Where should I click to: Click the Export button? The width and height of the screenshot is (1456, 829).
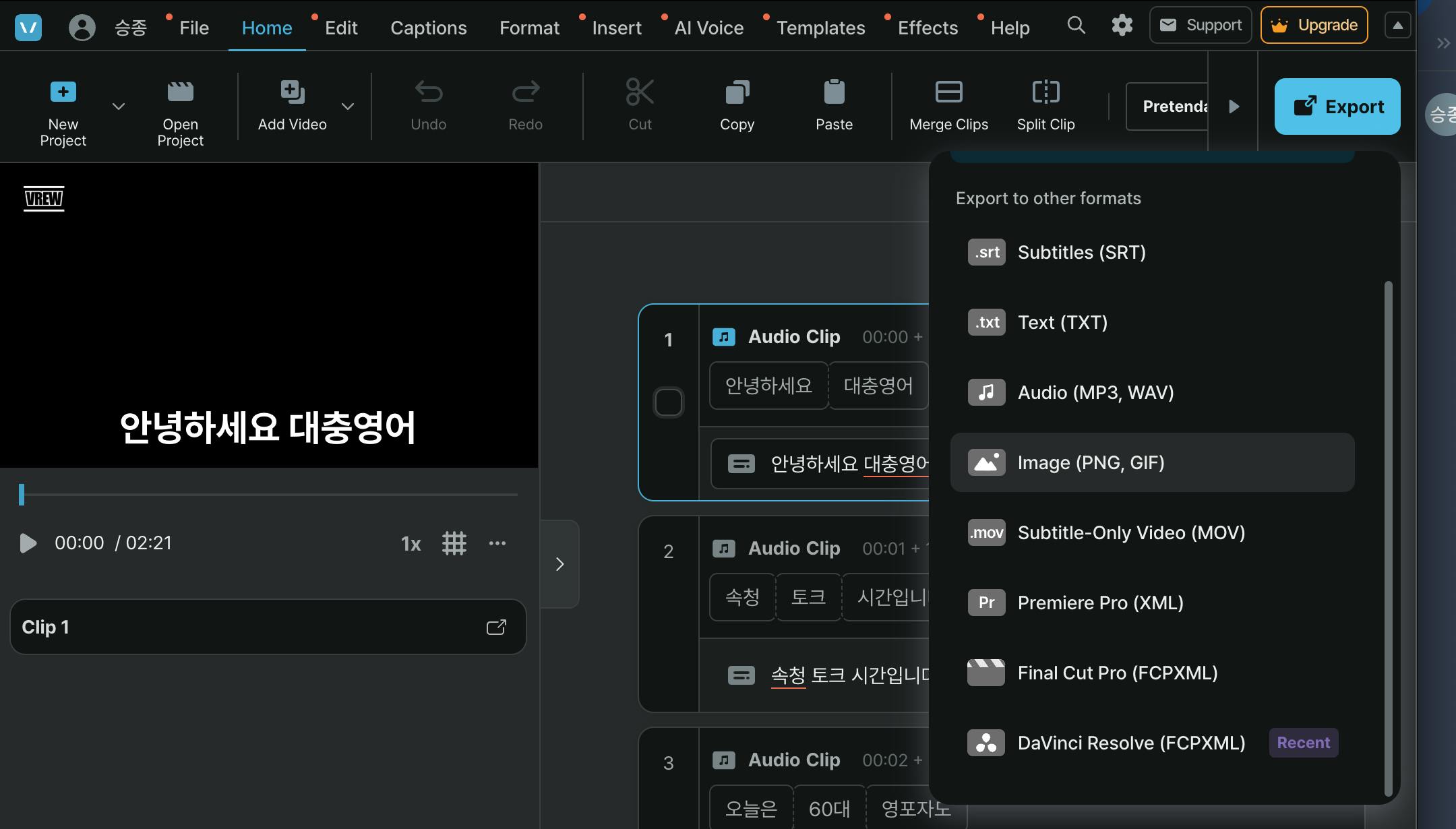pyautogui.click(x=1337, y=106)
